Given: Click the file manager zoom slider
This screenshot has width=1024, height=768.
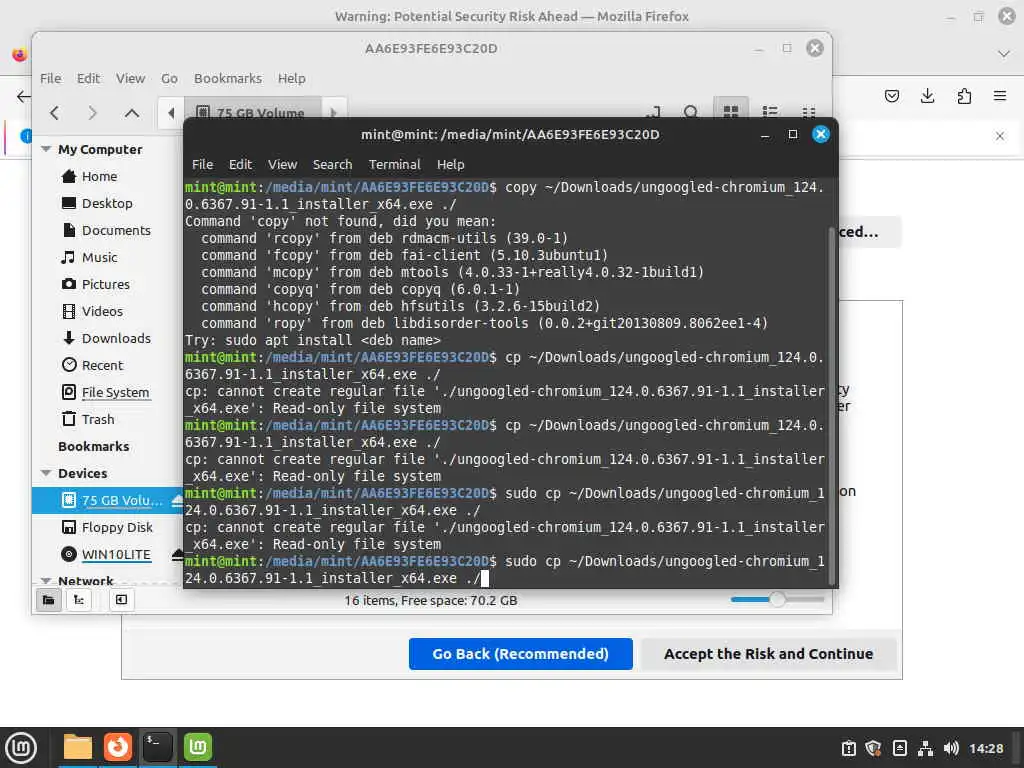Looking at the screenshot, I should pos(777,599).
